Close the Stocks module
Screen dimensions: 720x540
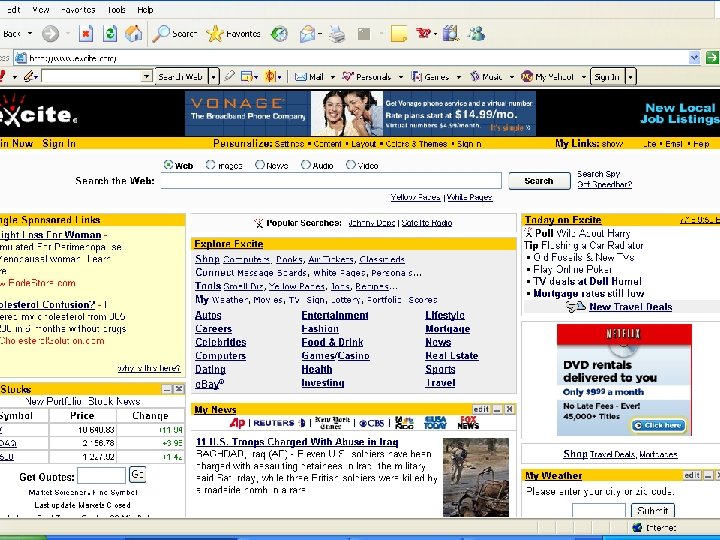tap(179, 389)
